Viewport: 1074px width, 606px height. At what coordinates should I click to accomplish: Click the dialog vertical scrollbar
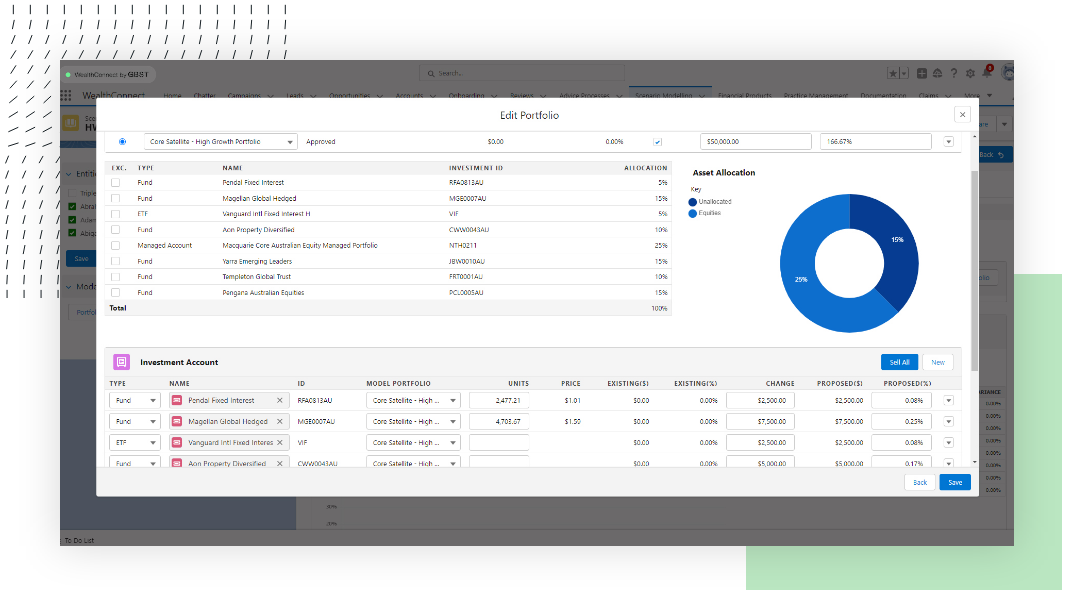pos(975,270)
